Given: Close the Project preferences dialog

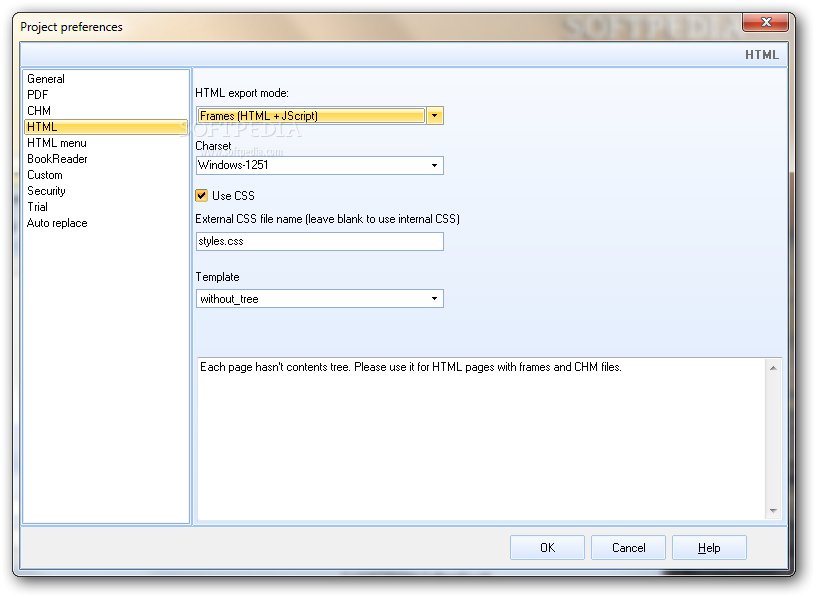Looking at the screenshot, I should [766, 22].
